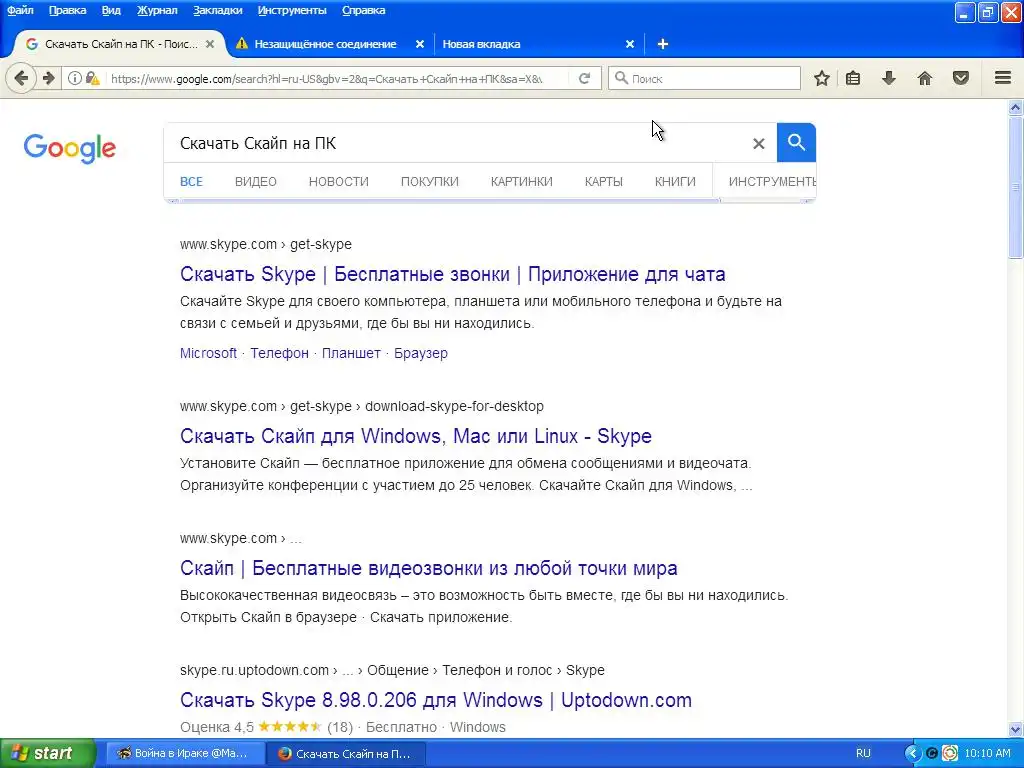Open 'Скачать Skype | Бесплатные звонки' result

pyautogui.click(x=453, y=274)
